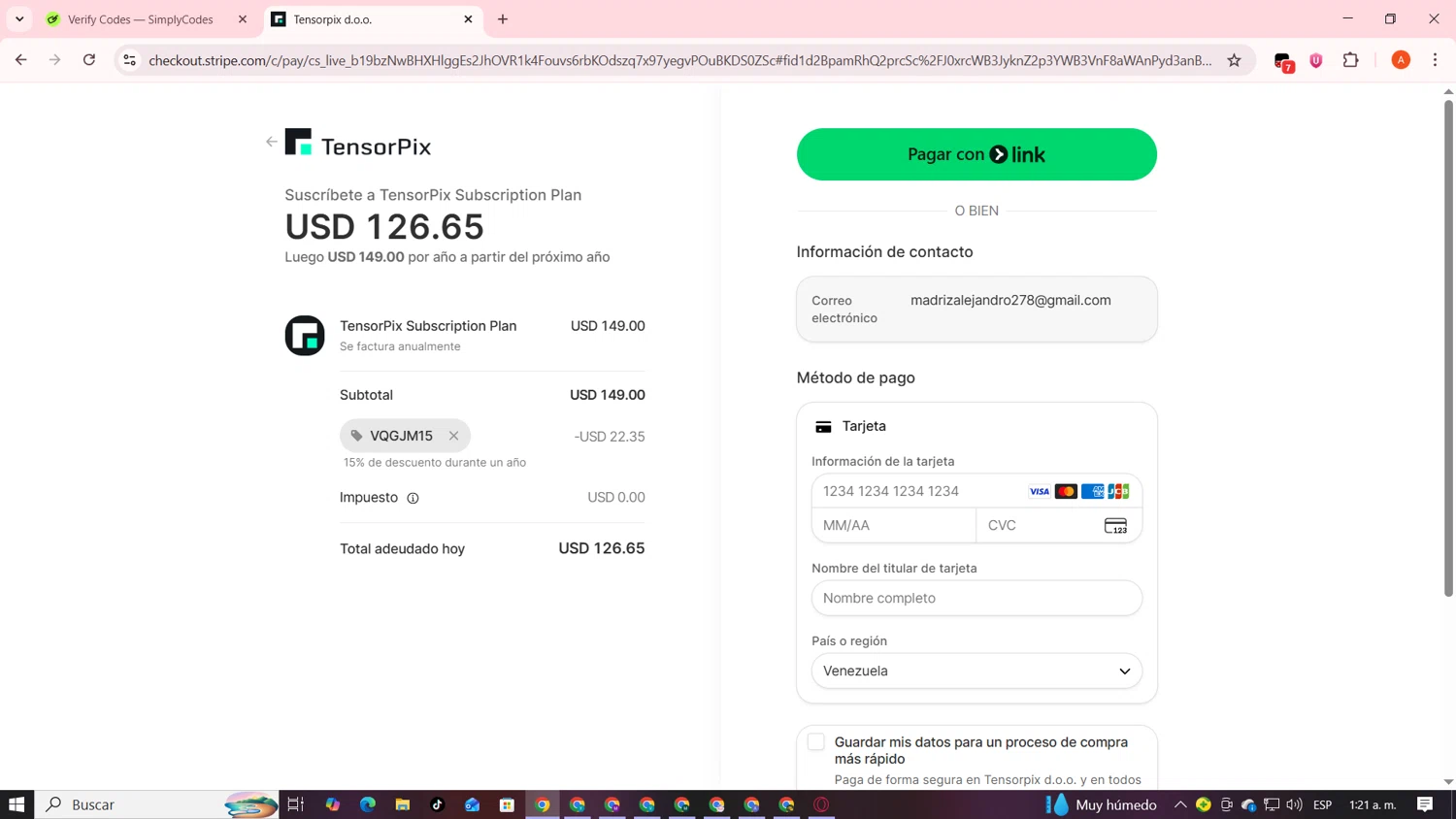Open Outlook from the taskbar

coord(473,804)
